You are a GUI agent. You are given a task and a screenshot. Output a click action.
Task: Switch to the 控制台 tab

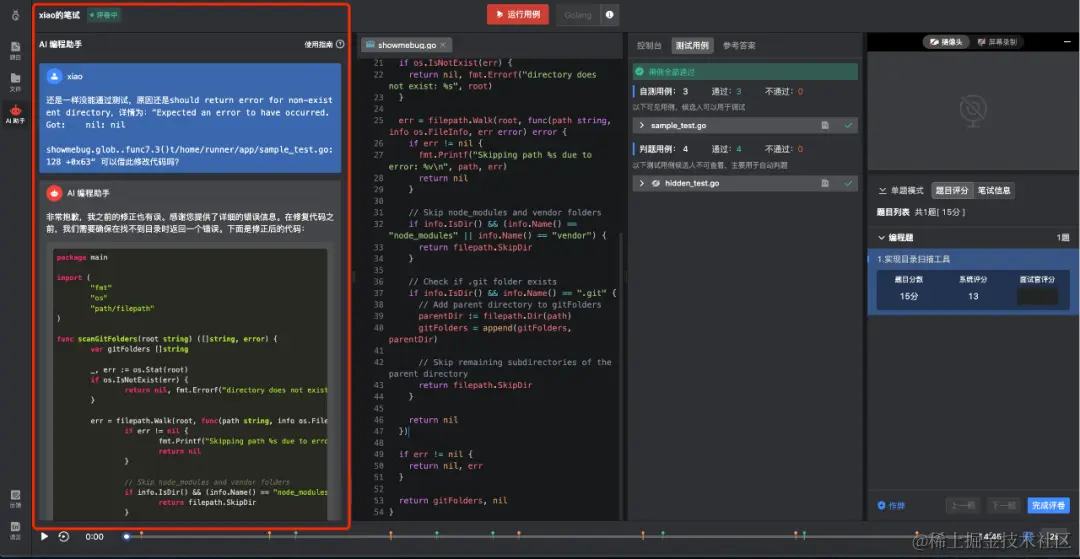coord(649,45)
